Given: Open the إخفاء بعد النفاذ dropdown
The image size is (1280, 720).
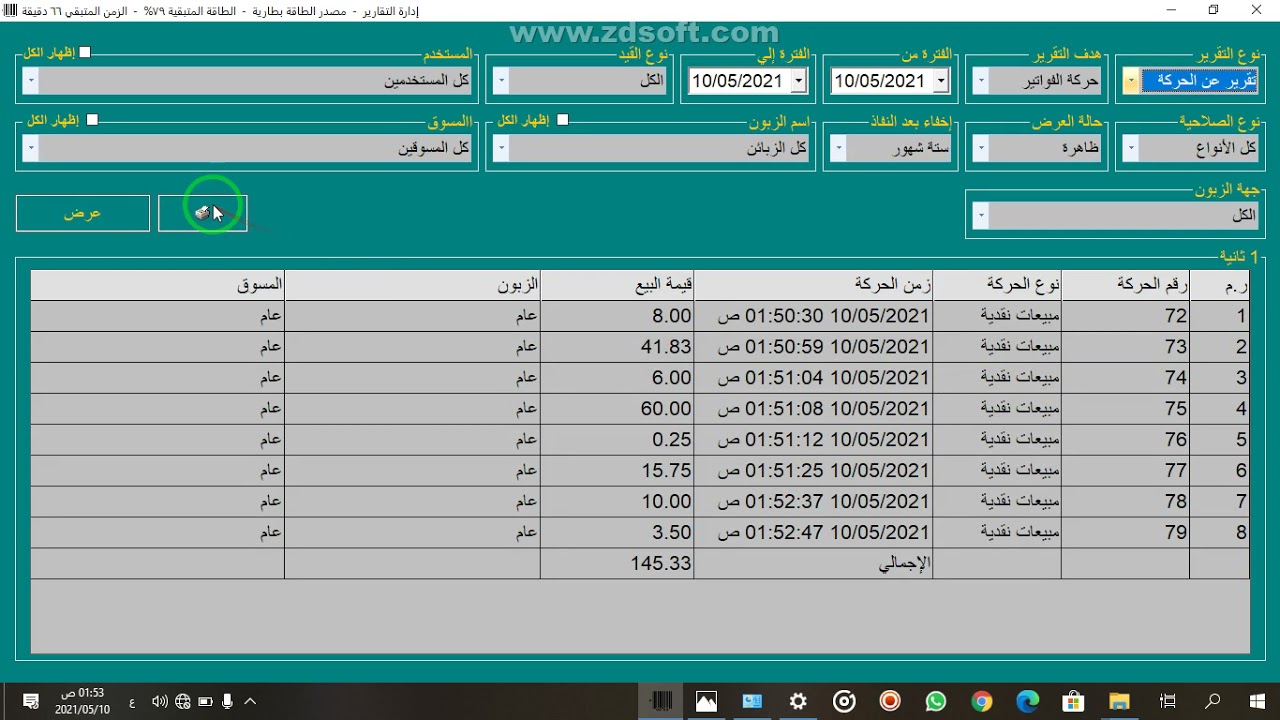Looking at the screenshot, I should tap(839, 149).
